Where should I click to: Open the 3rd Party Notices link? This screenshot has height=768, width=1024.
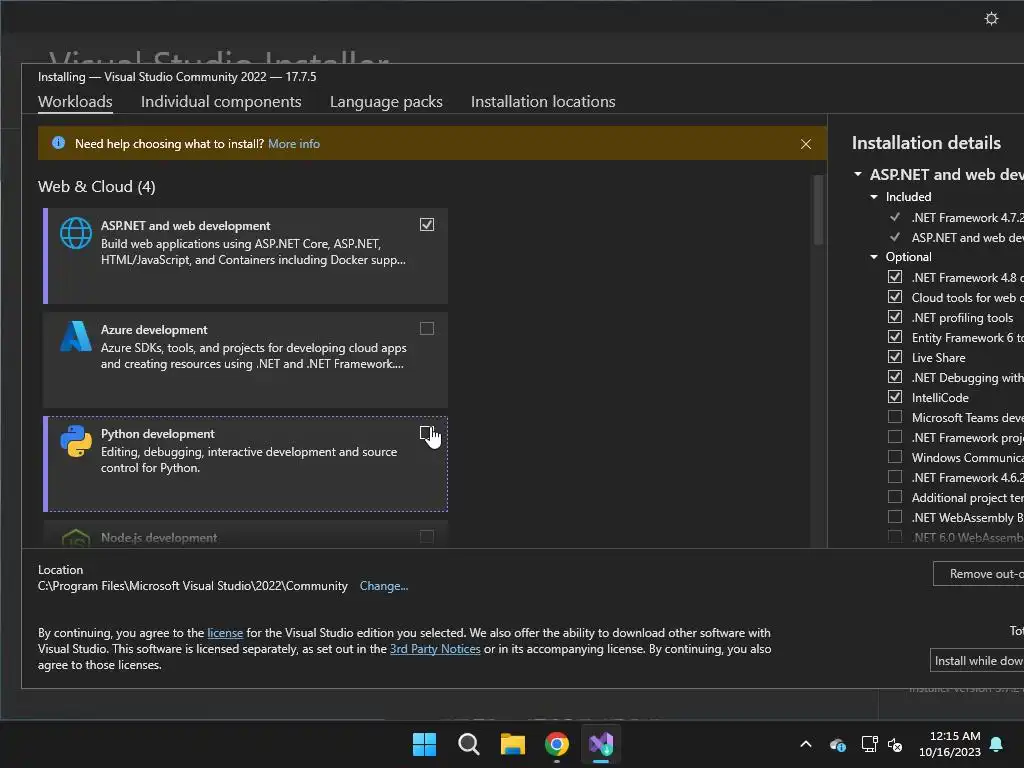point(435,649)
